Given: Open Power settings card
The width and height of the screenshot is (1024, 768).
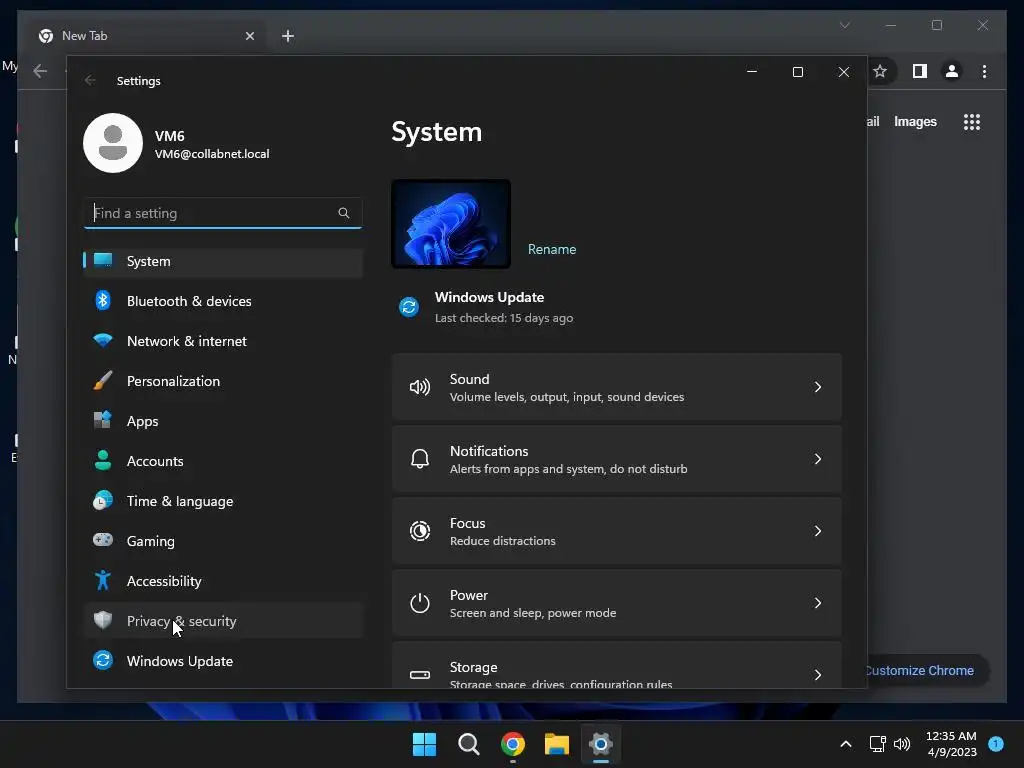Looking at the screenshot, I should pos(616,603).
